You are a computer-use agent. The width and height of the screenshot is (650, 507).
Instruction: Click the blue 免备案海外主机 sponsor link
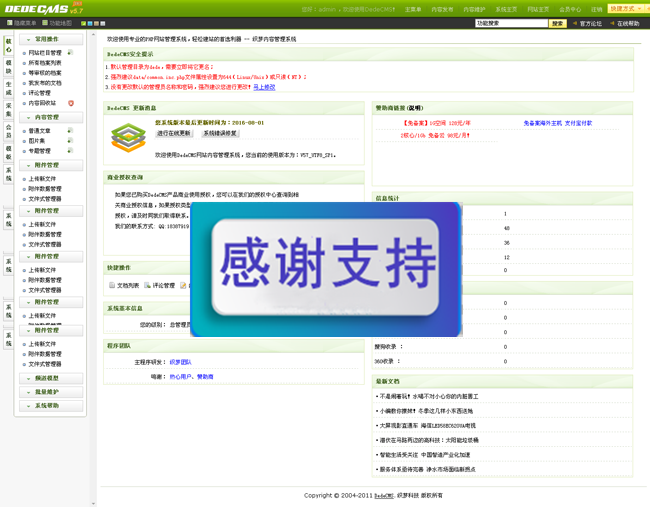pos(558,123)
